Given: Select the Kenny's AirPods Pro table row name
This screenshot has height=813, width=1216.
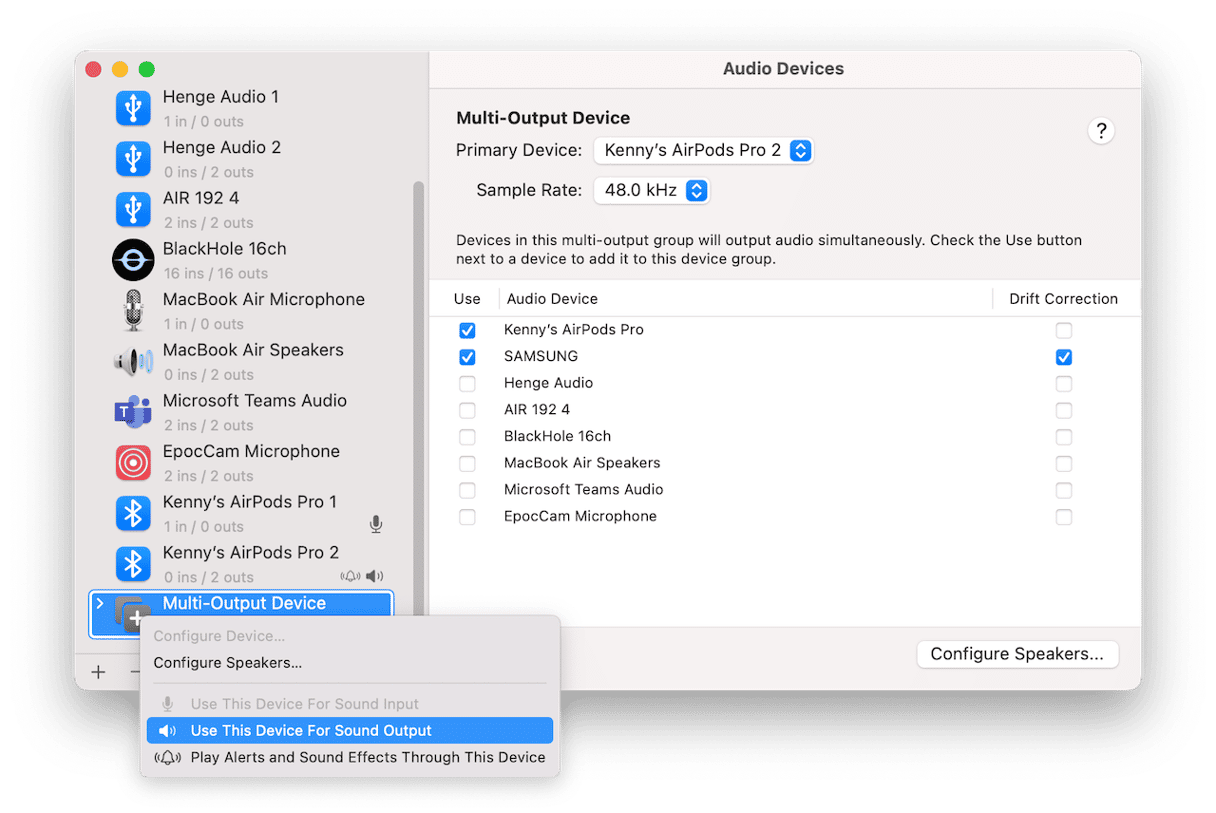Looking at the screenshot, I should click(x=574, y=330).
